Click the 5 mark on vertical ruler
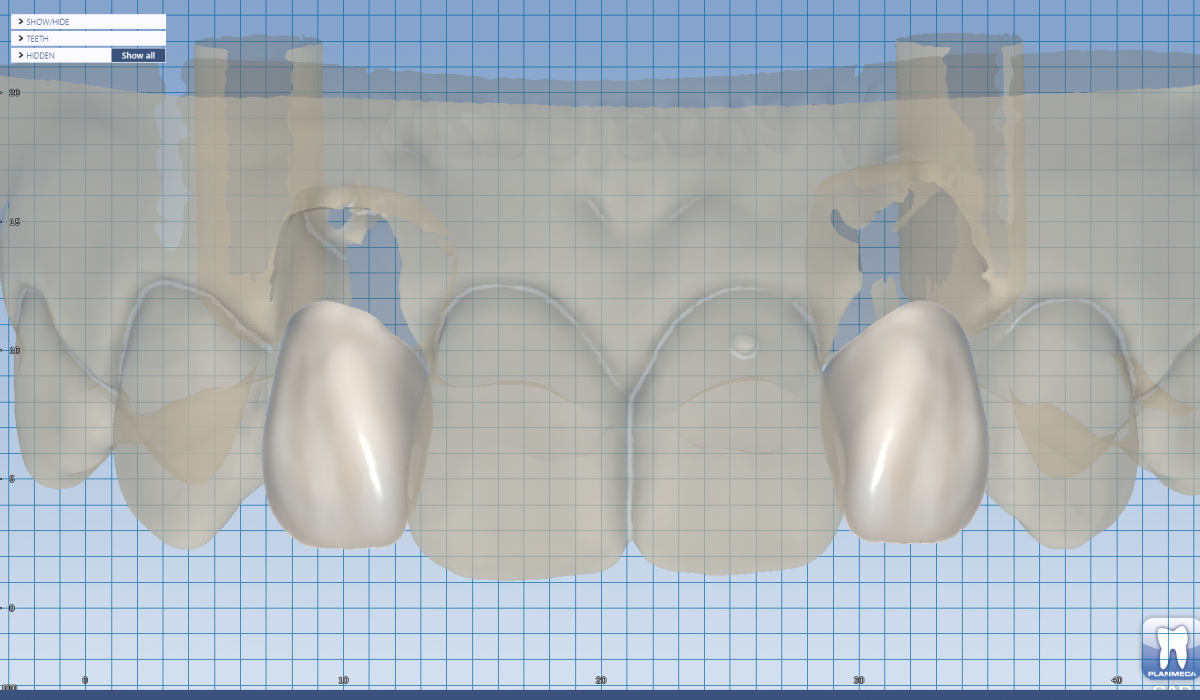The image size is (1200, 700). [11, 479]
